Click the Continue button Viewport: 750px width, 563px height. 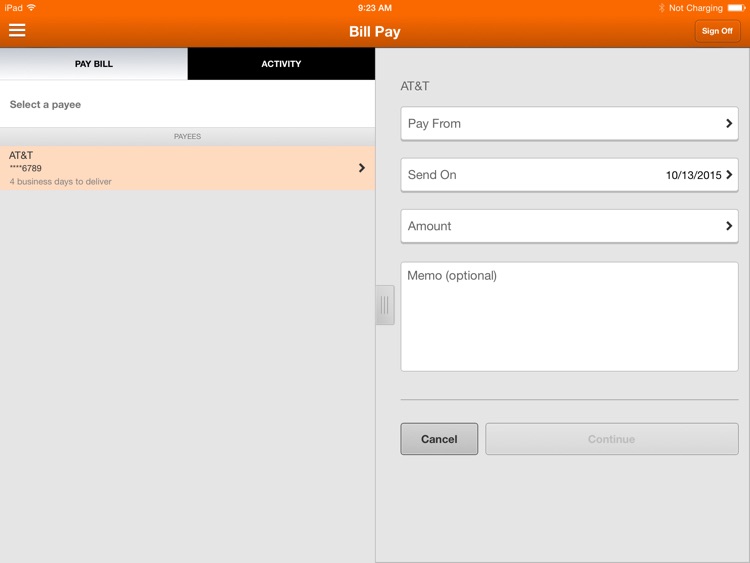tap(612, 439)
